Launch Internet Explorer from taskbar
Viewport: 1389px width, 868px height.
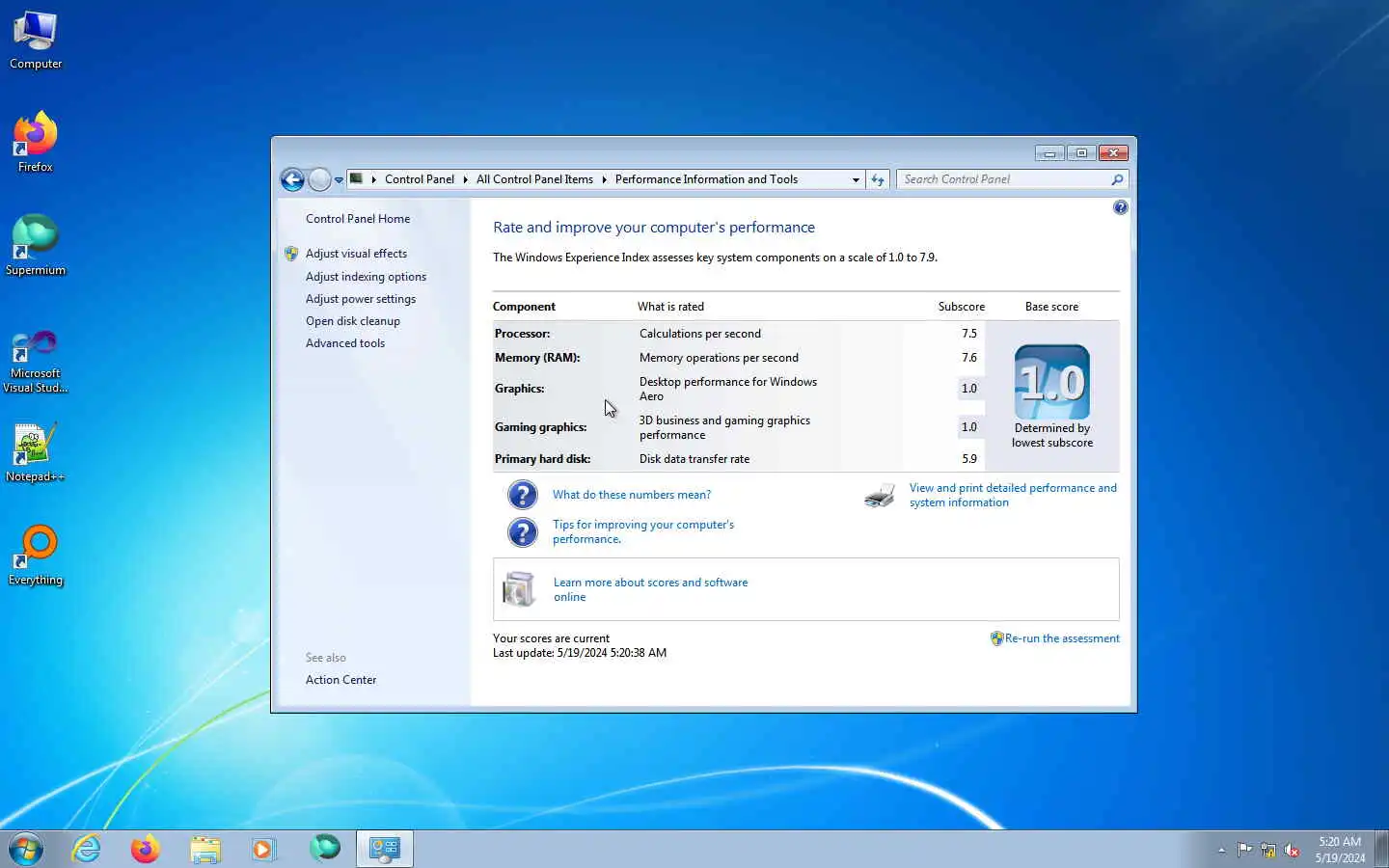coord(87,849)
